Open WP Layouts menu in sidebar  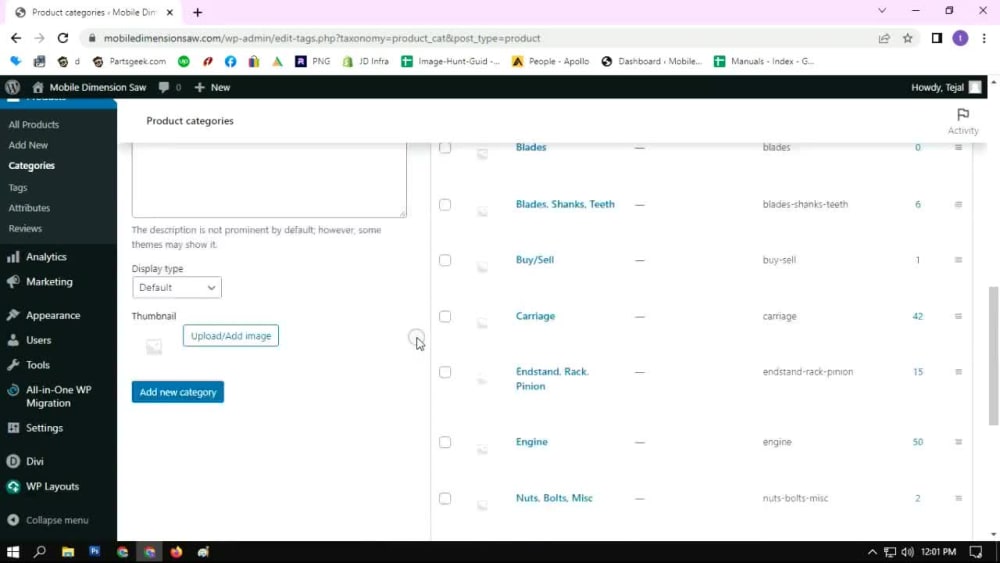pos(52,486)
